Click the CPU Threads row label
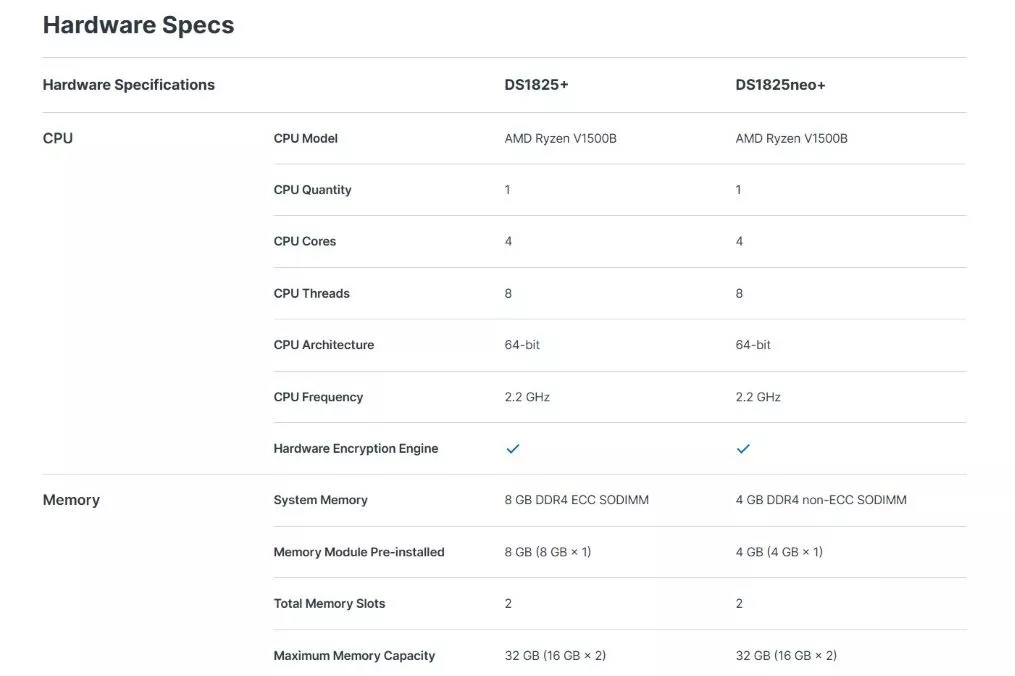The height and width of the screenshot is (676, 1015). point(311,293)
